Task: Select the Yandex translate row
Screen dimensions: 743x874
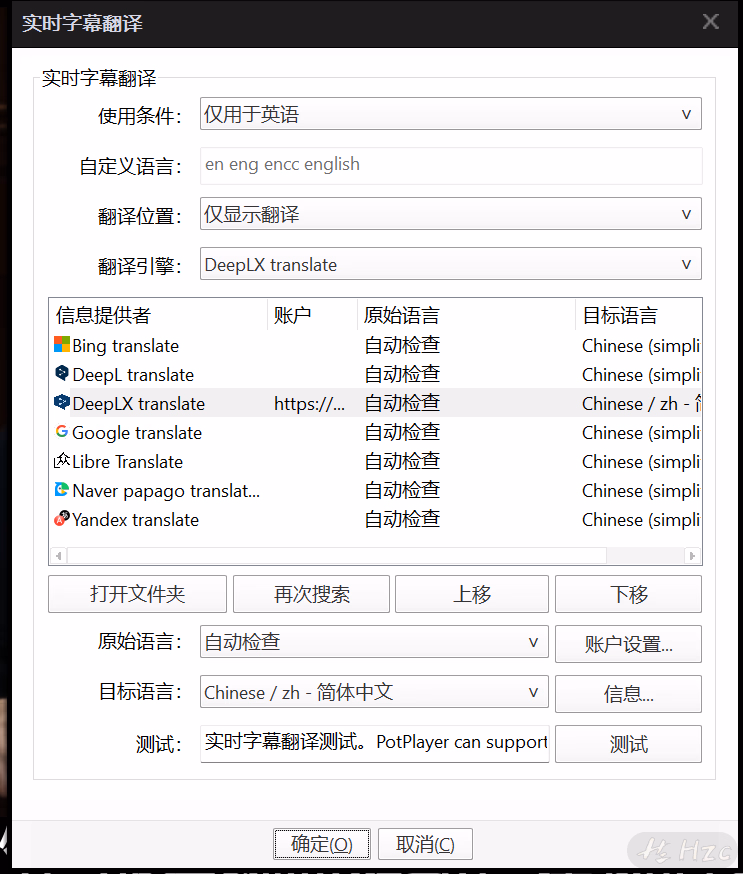Action: pyautogui.click(x=376, y=519)
